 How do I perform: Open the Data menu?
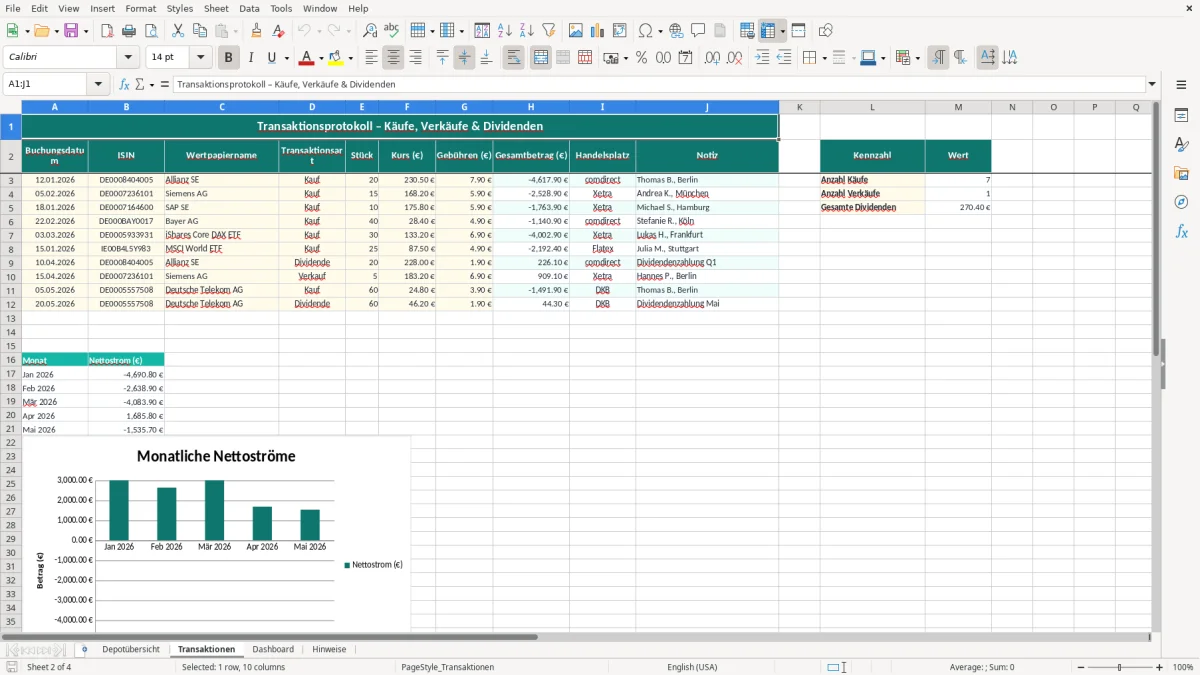coord(249,8)
